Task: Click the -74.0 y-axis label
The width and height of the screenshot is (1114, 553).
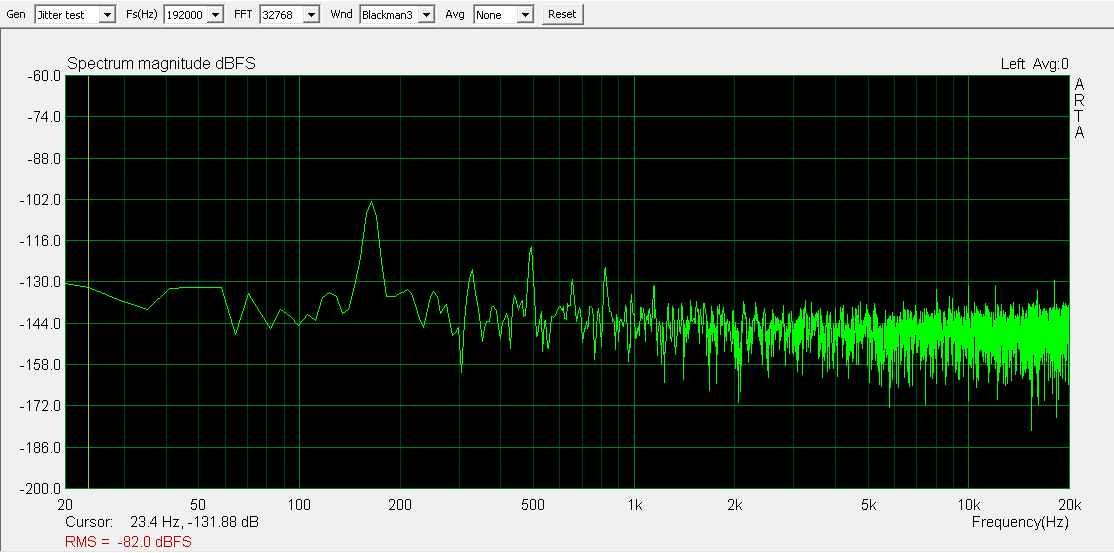Action: (x=45, y=117)
